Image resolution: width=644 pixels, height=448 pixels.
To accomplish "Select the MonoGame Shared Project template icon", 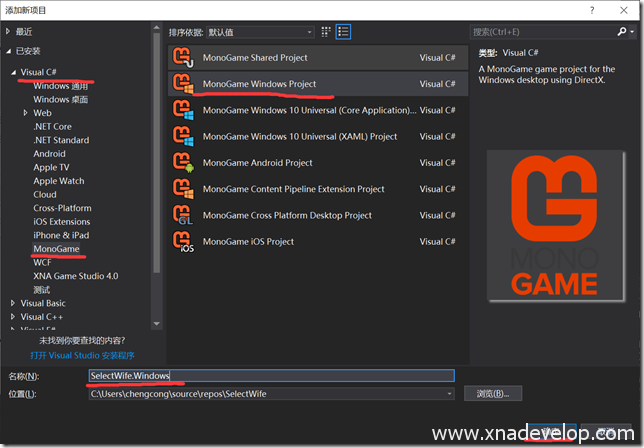I will pyautogui.click(x=183, y=58).
